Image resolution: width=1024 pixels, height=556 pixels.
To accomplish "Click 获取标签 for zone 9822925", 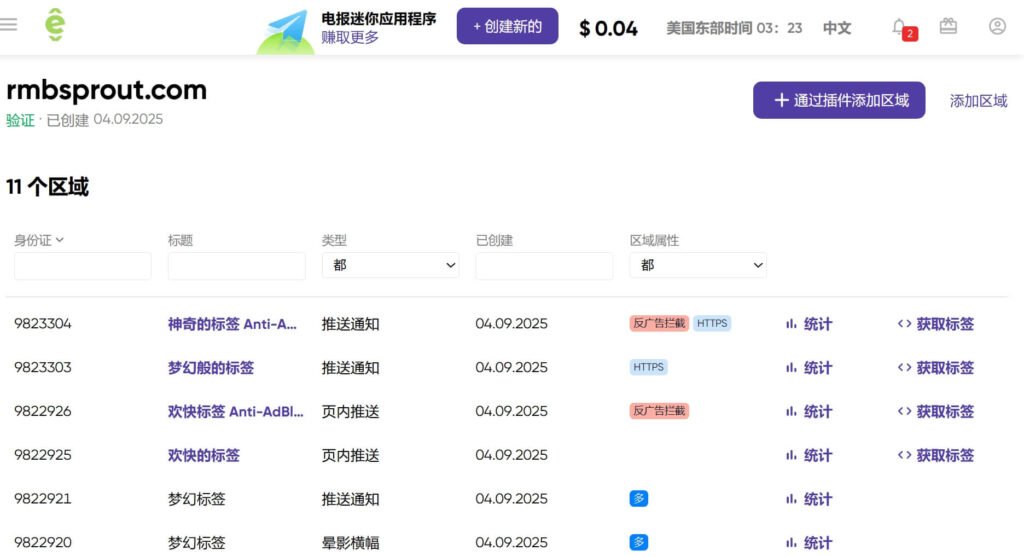I will point(936,455).
